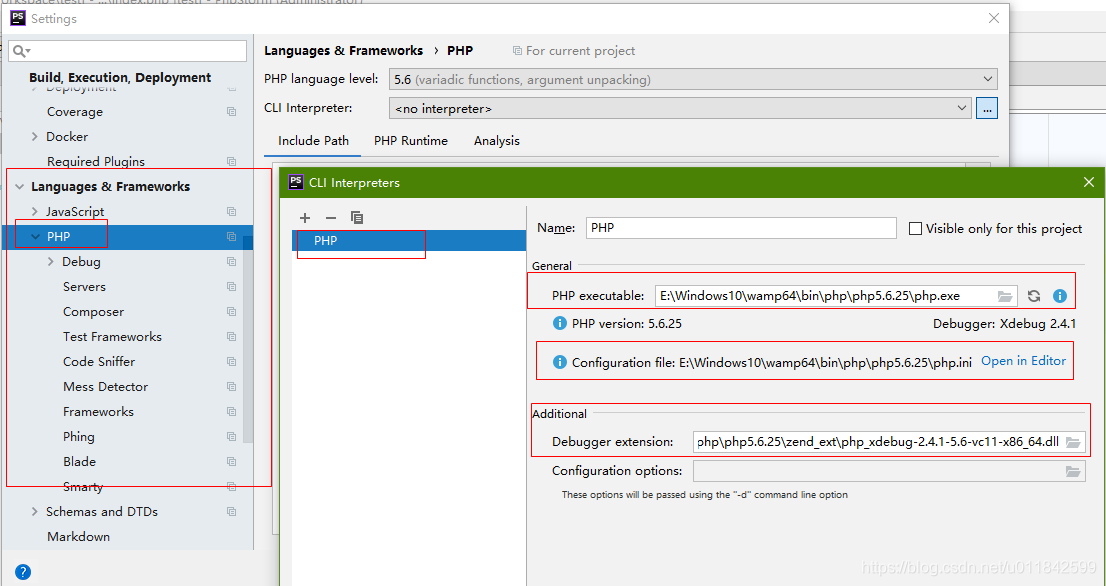Collapse Languages & Frameworks section

[19, 187]
